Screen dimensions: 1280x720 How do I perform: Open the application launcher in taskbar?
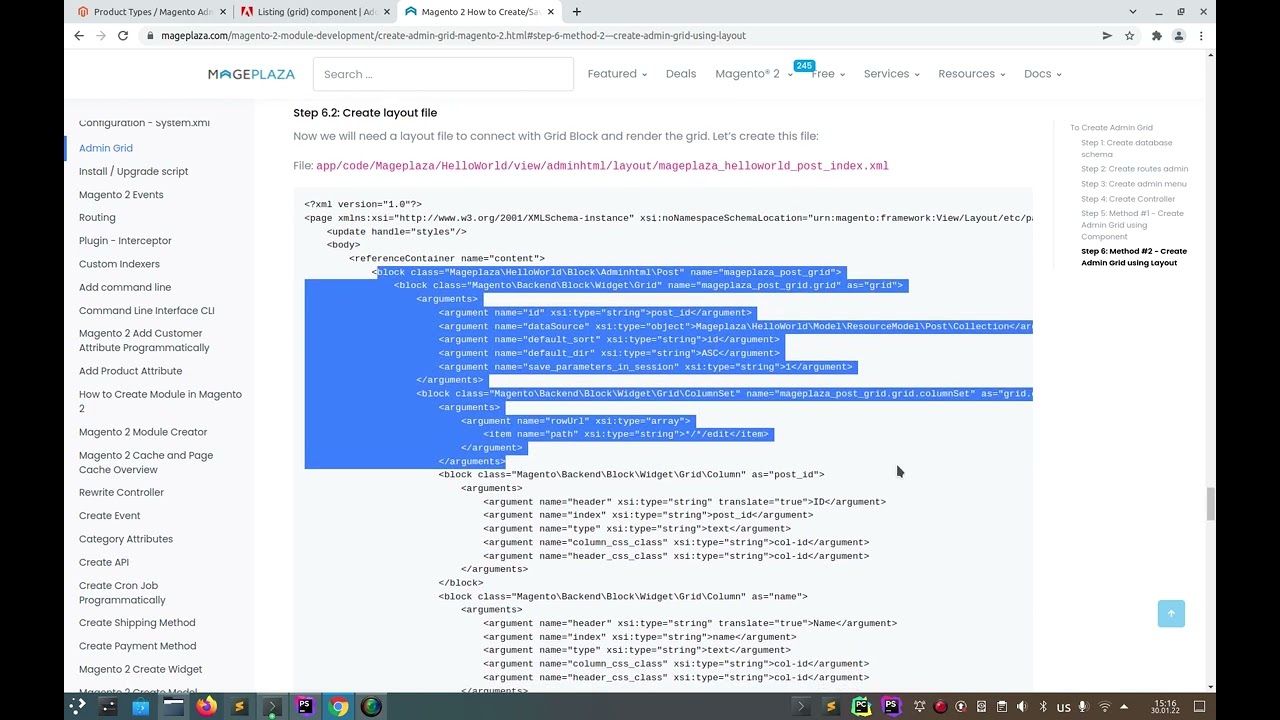(x=77, y=707)
